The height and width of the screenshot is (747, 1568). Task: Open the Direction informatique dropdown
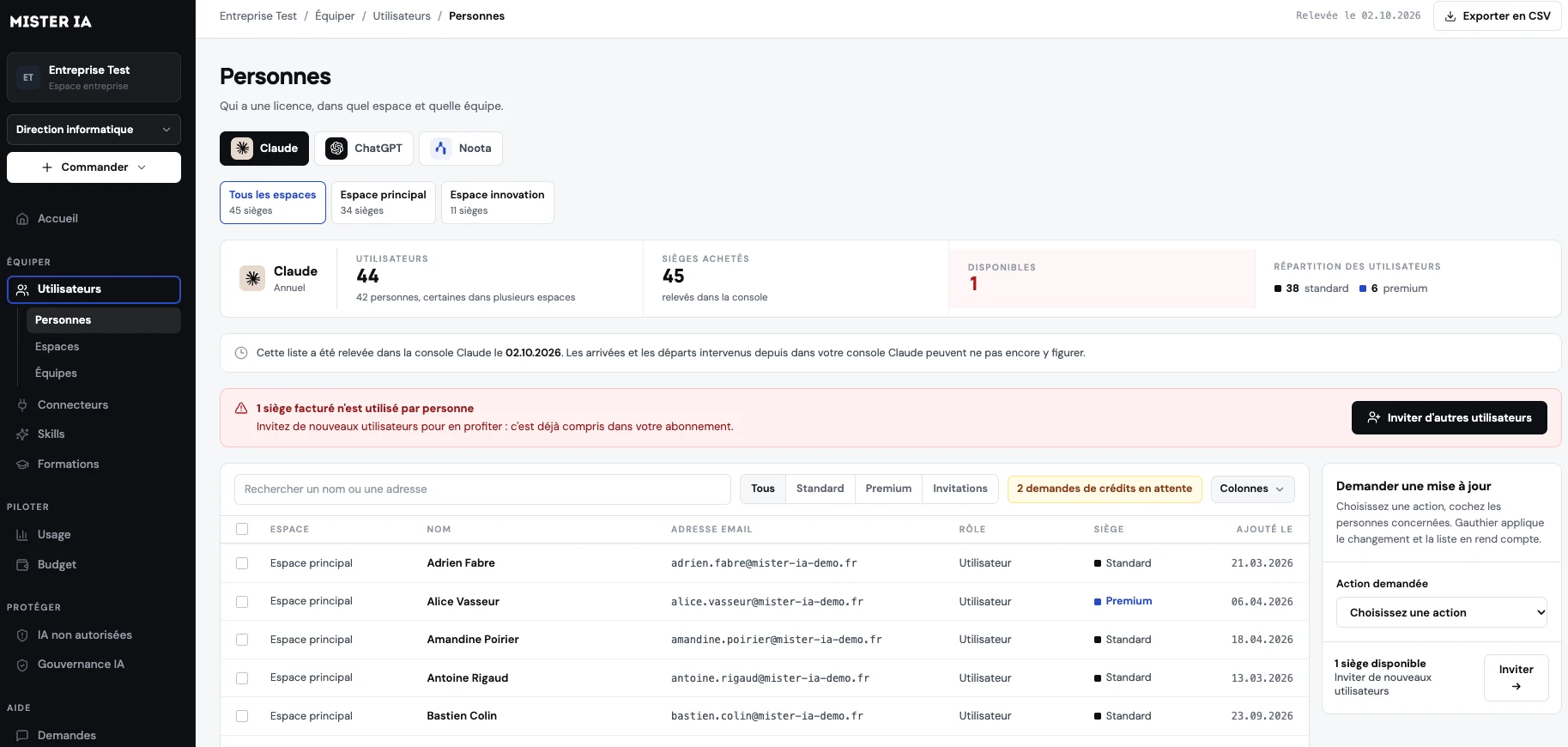coord(94,130)
